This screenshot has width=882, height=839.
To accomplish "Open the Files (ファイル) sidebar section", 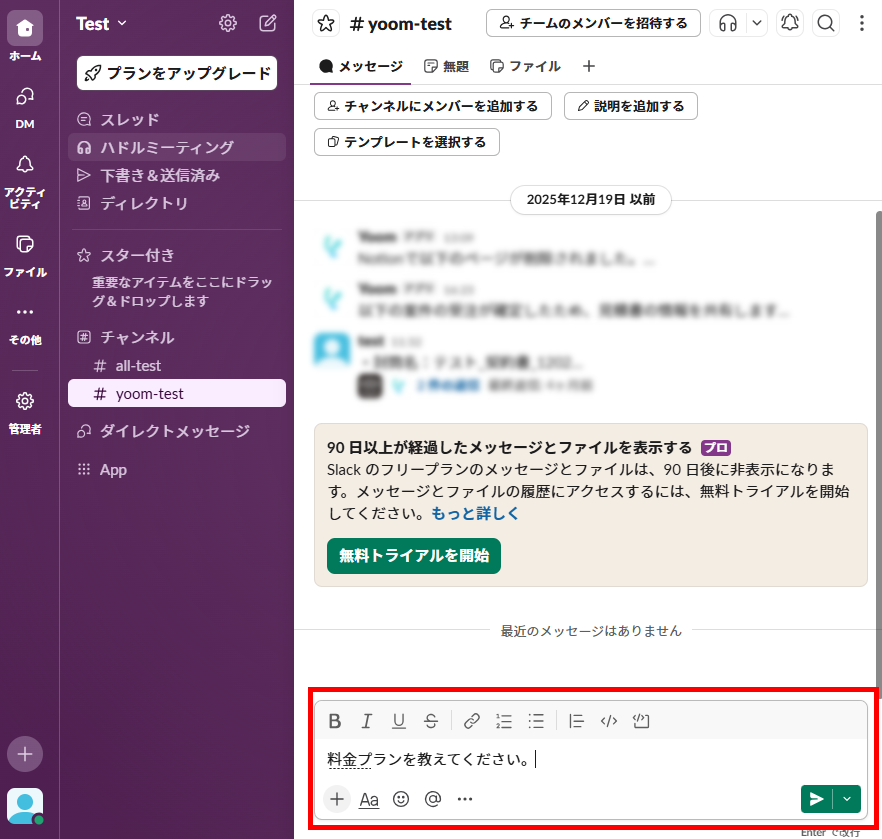I will click(x=25, y=256).
